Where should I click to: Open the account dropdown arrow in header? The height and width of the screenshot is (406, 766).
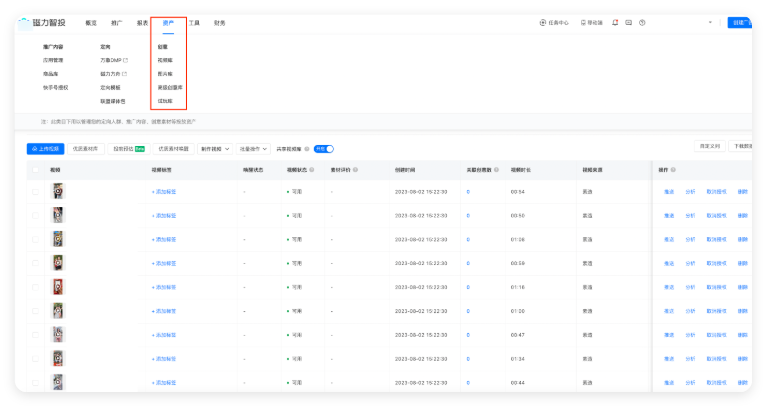pos(711,22)
